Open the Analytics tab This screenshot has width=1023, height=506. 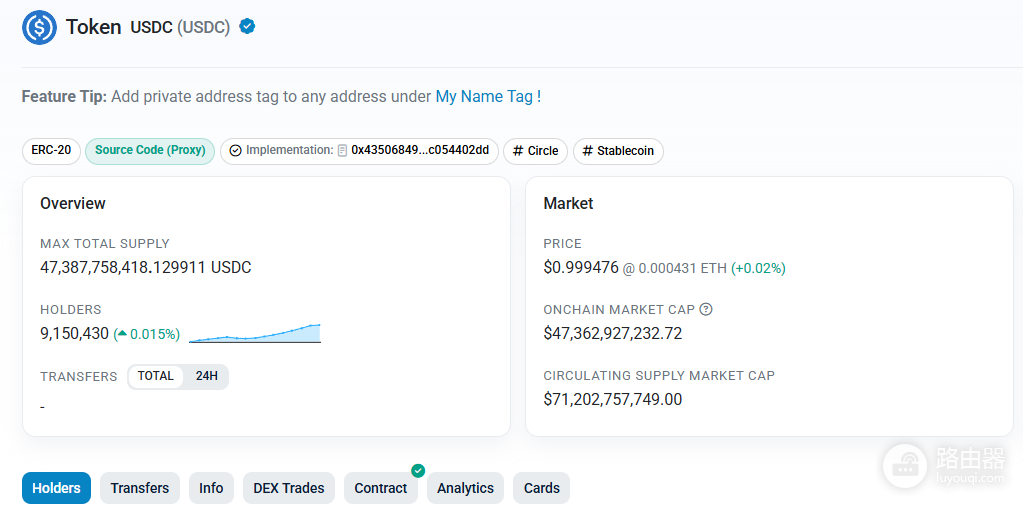point(465,488)
